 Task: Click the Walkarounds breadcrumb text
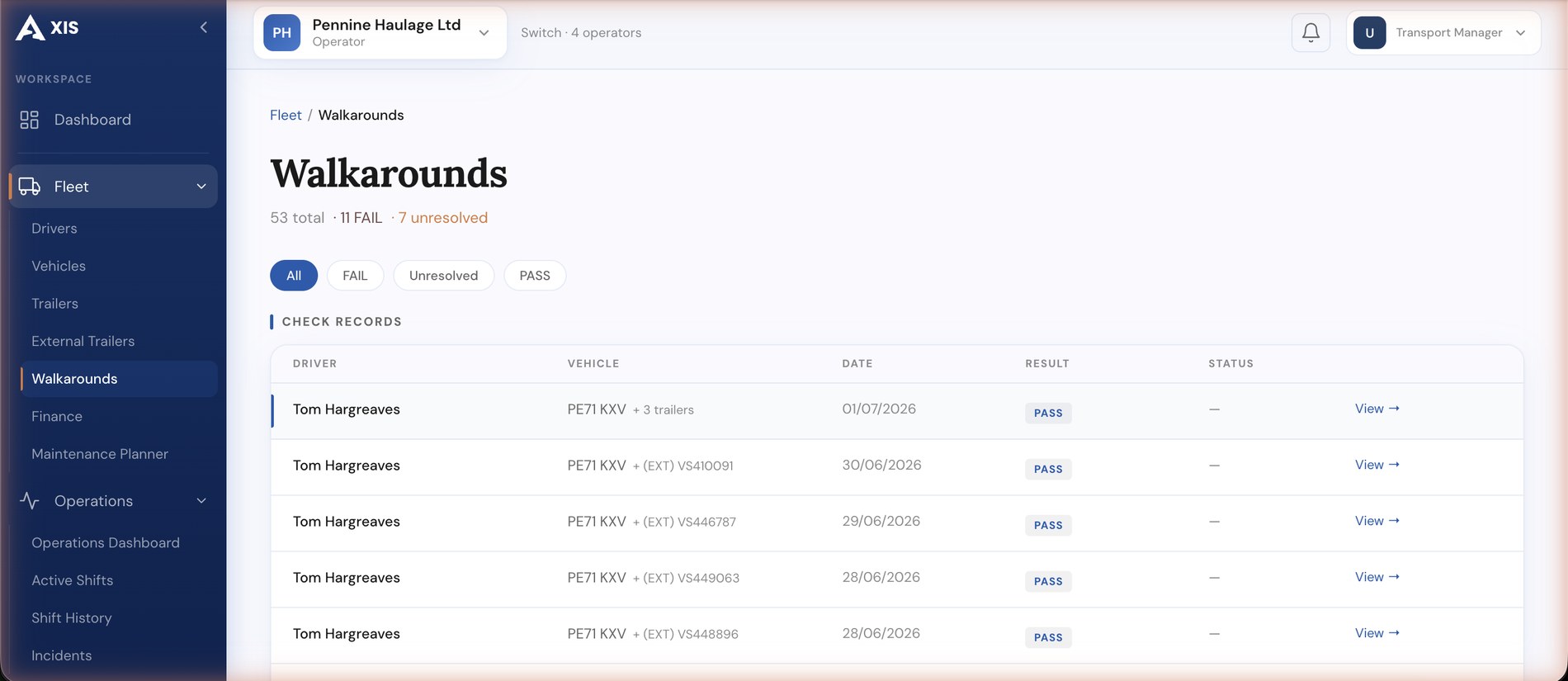361,116
